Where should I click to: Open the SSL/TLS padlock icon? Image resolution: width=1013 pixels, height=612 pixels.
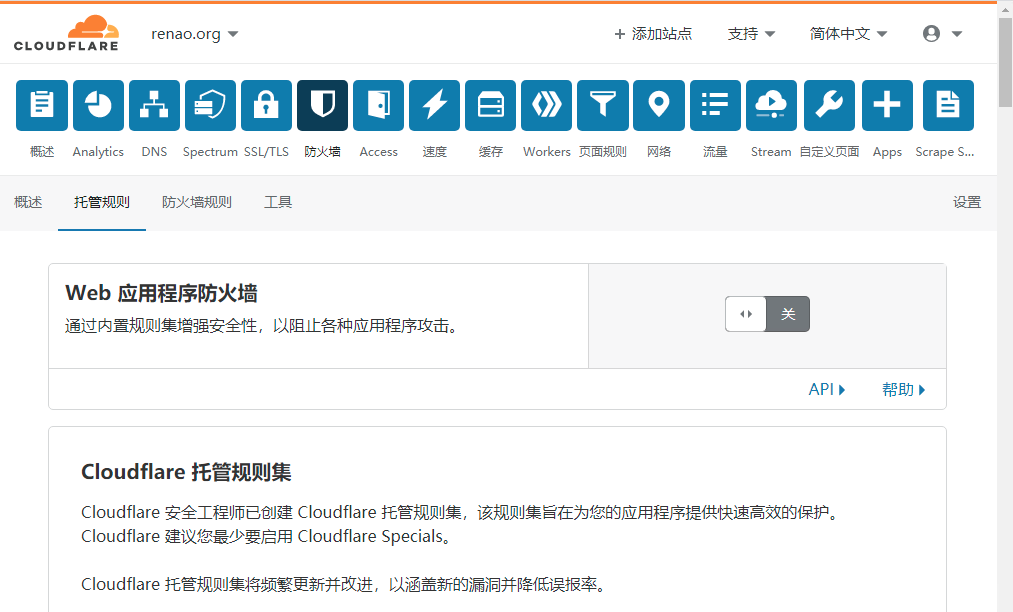266,106
